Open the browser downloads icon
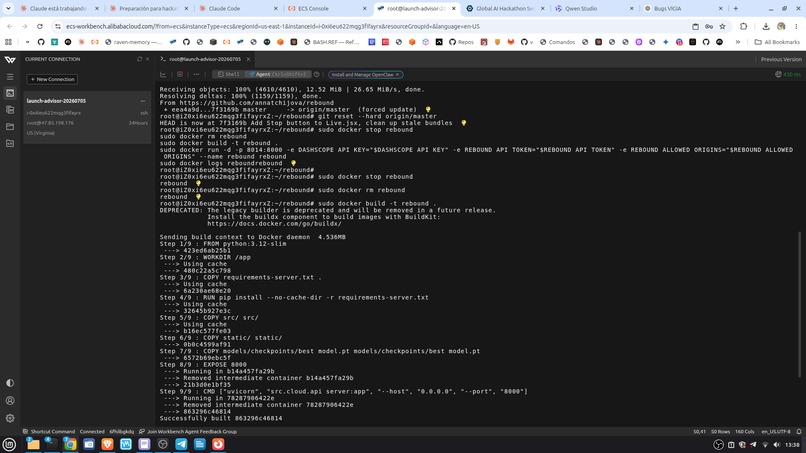806x453 pixels. coord(765,26)
